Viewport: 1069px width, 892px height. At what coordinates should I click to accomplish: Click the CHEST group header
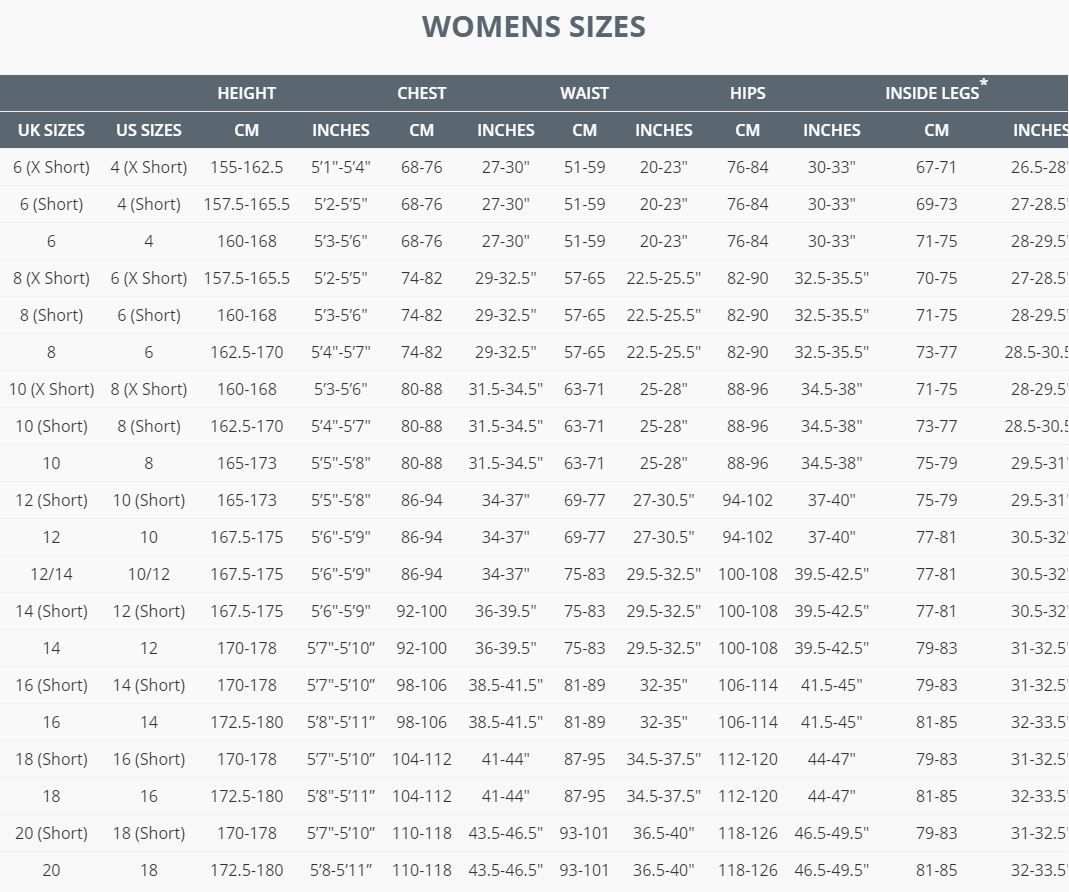coord(421,93)
